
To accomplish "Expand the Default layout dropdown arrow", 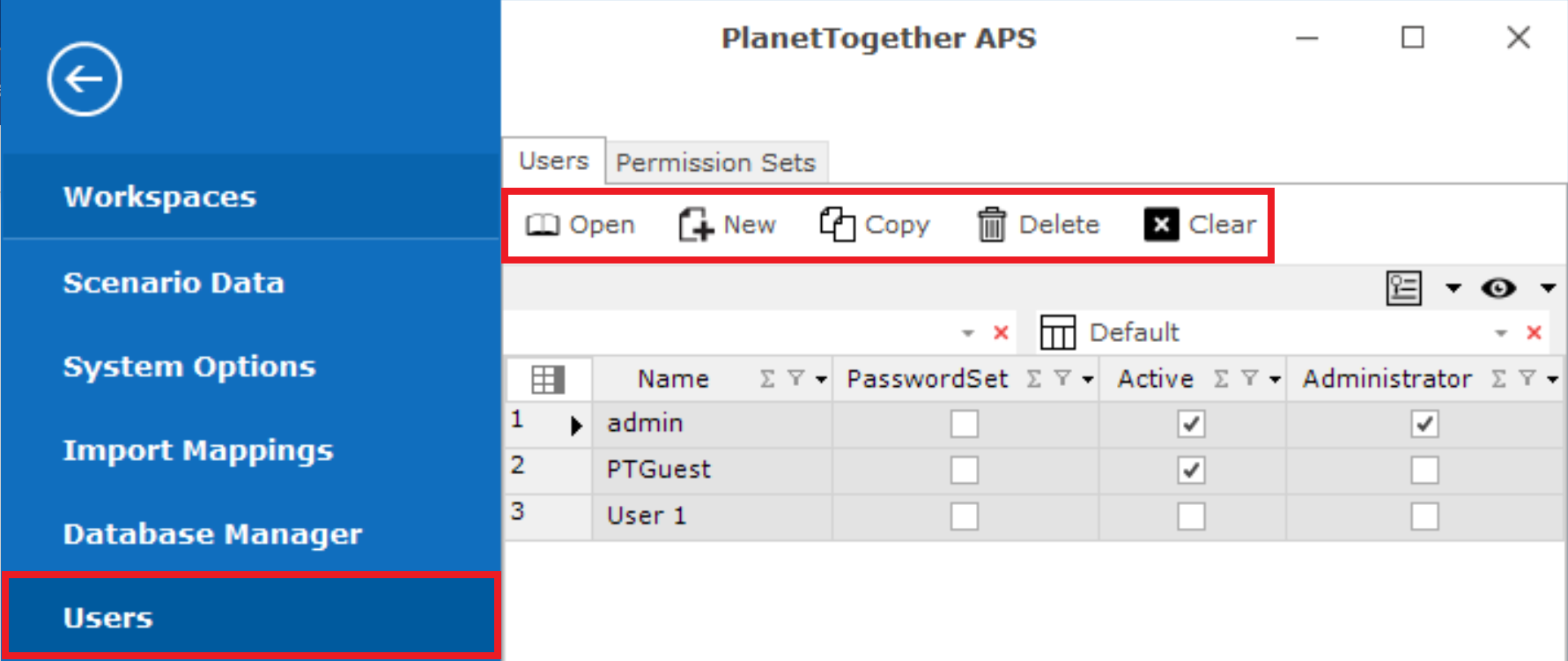I will (1501, 333).
